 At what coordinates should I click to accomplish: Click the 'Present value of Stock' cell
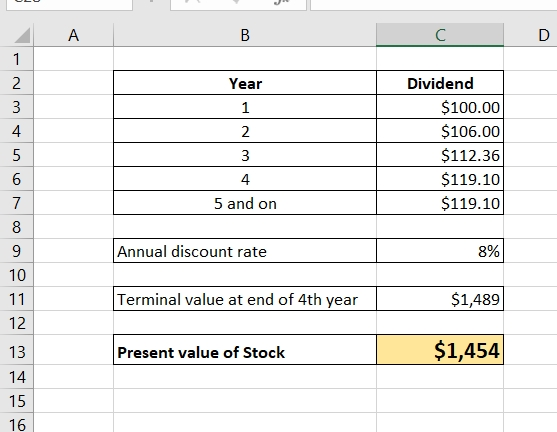click(245, 350)
